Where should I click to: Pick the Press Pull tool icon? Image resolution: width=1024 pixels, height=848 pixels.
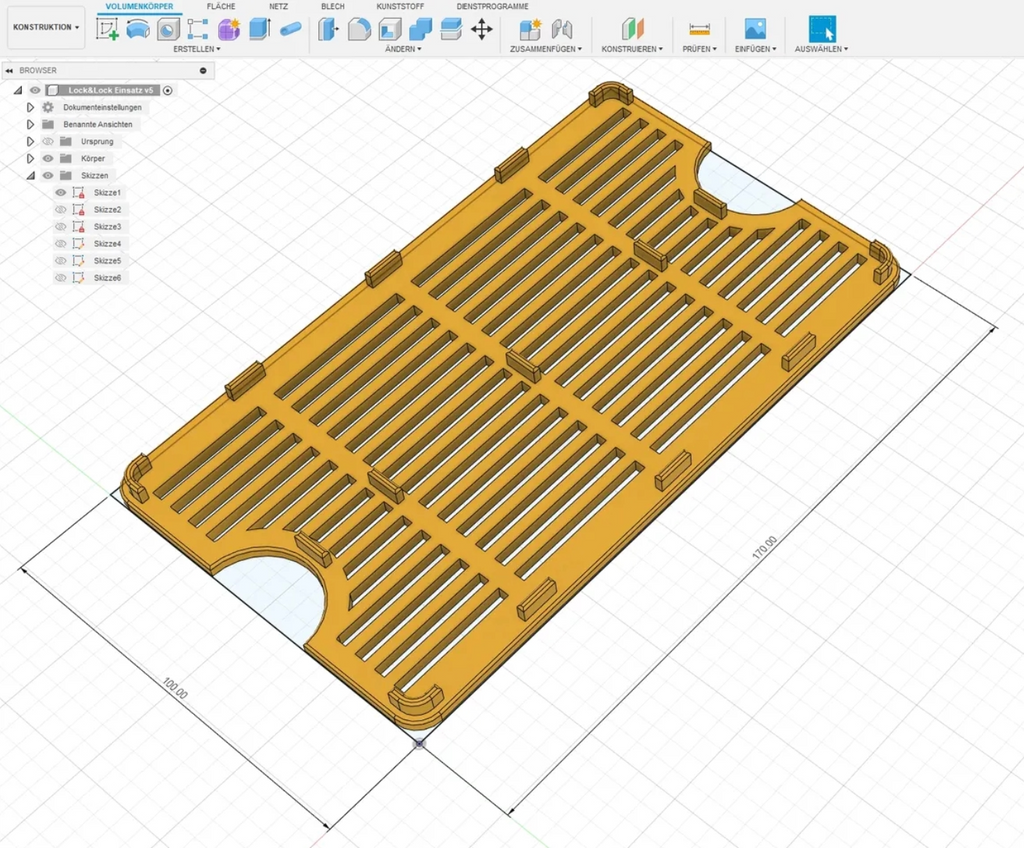(328, 29)
